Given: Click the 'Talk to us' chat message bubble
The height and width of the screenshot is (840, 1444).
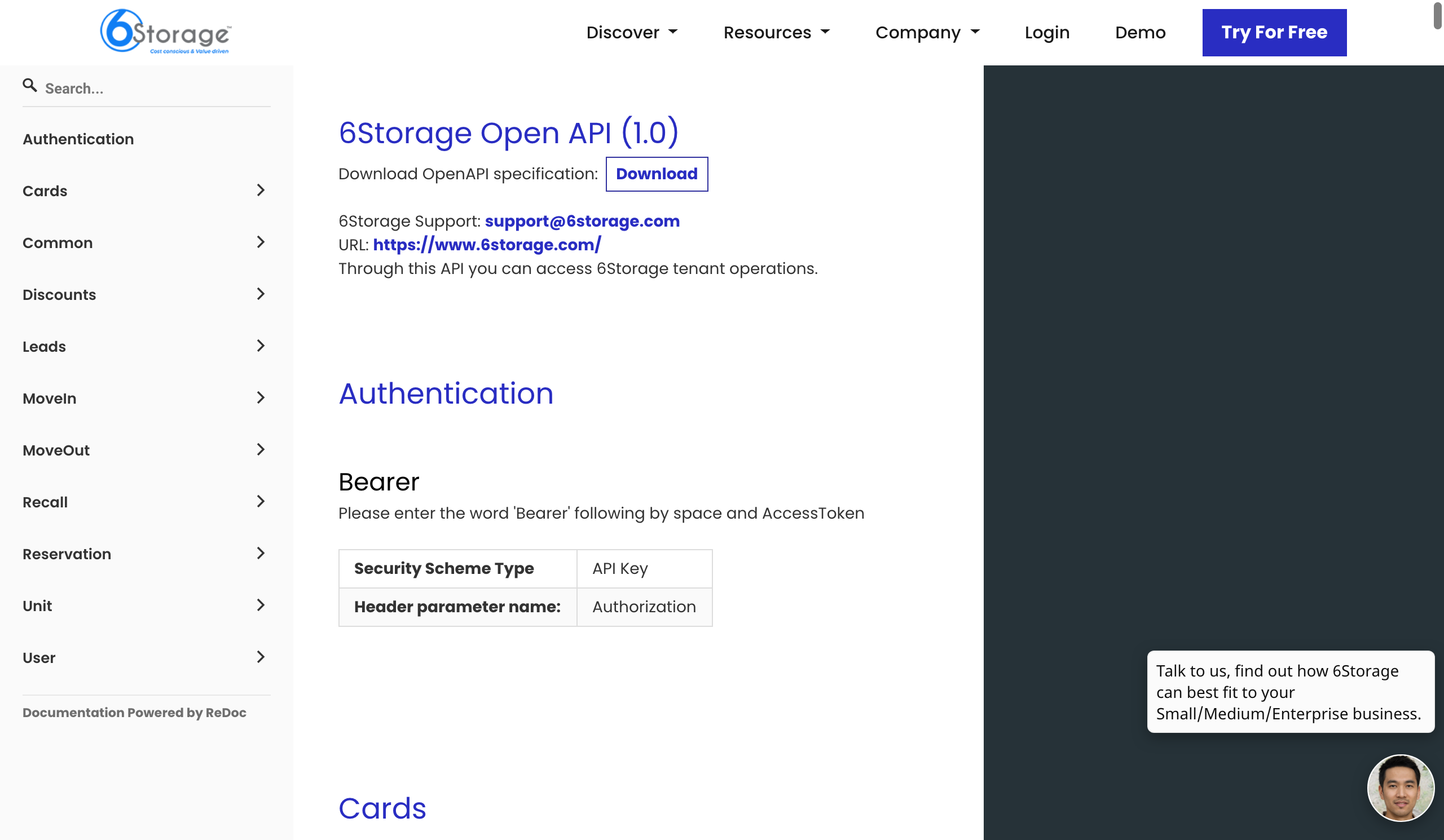Looking at the screenshot, I should point(1291,692).
